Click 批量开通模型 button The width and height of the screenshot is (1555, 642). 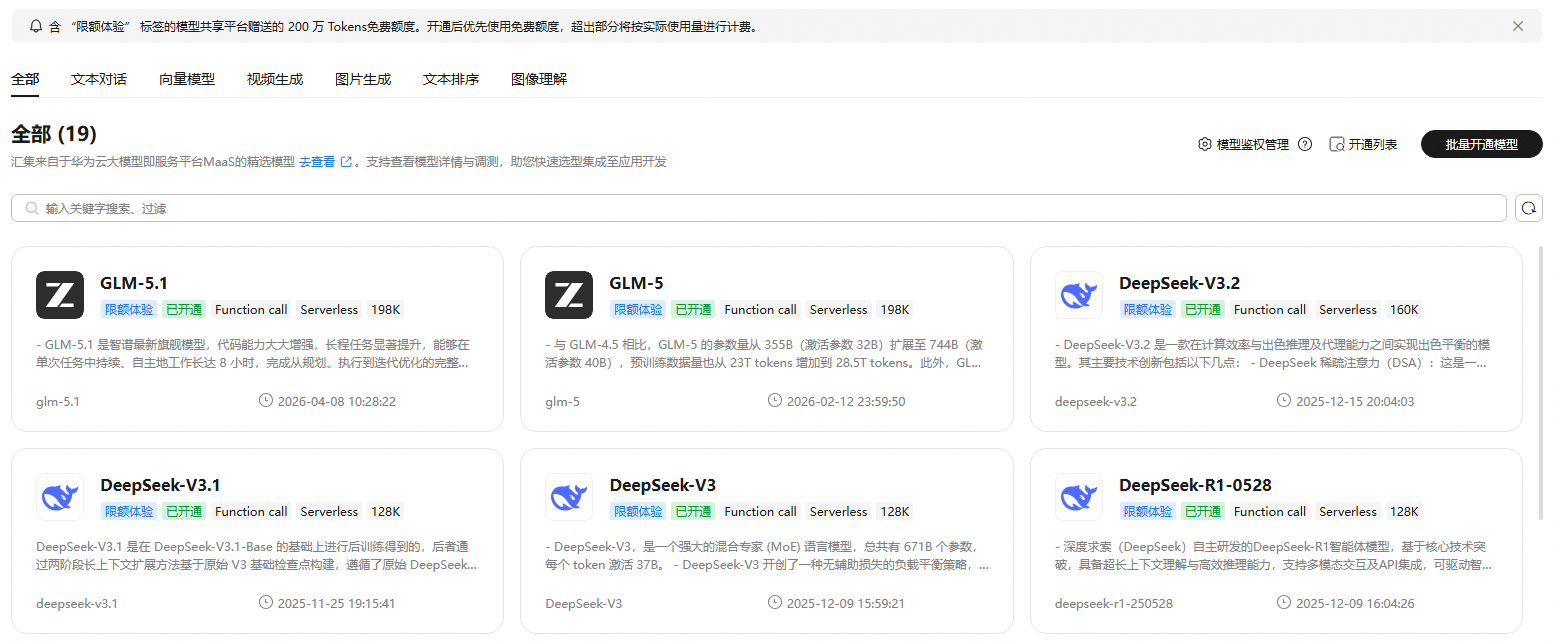click(x=1481, y=144)
